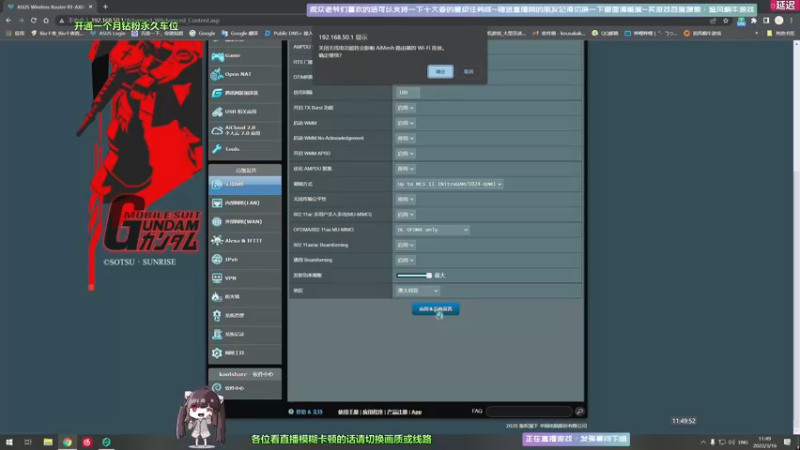Click the FAQ search magnifier icon
This screenshot has height=450, width=800.
pyautogui.click(x=580, y=411)
